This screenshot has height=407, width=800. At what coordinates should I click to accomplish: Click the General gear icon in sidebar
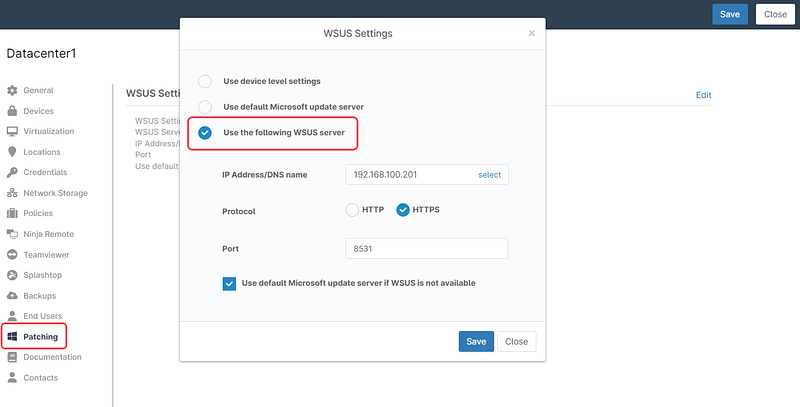click(12, 90)
